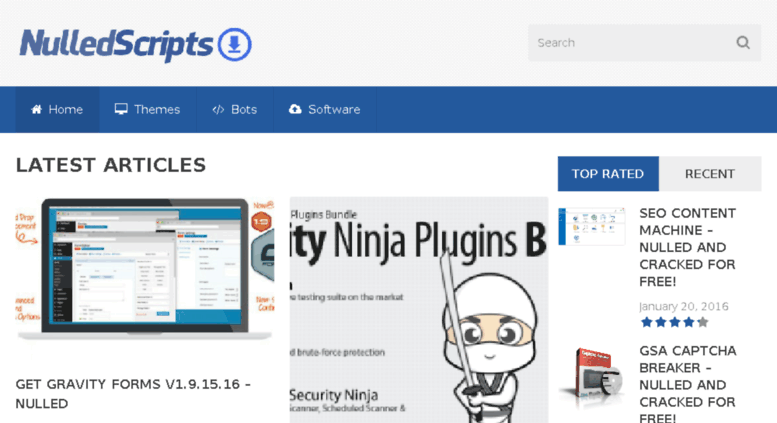Open the GSA Captcha Breaker box thumbnail
Viewport: 777px width, 423px height.
coord(592,379)
